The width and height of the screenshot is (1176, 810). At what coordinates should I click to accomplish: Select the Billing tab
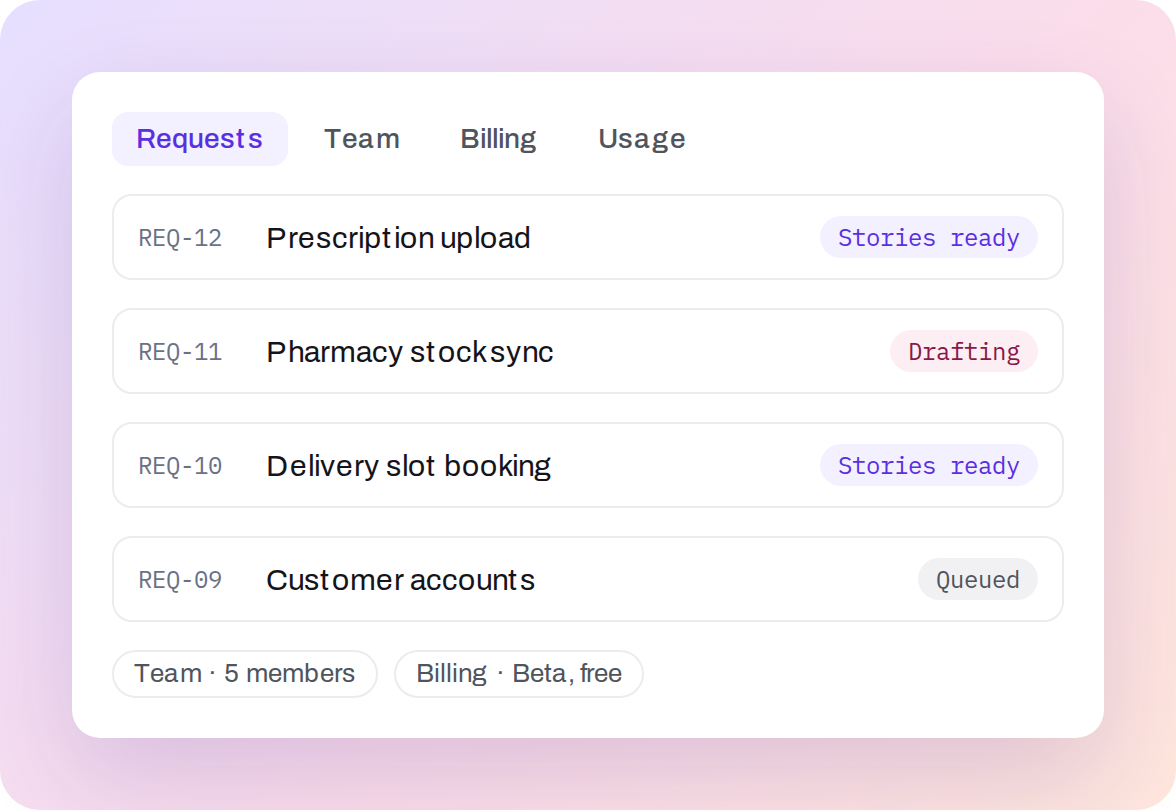pyautogui.click(x=498, y=139)
